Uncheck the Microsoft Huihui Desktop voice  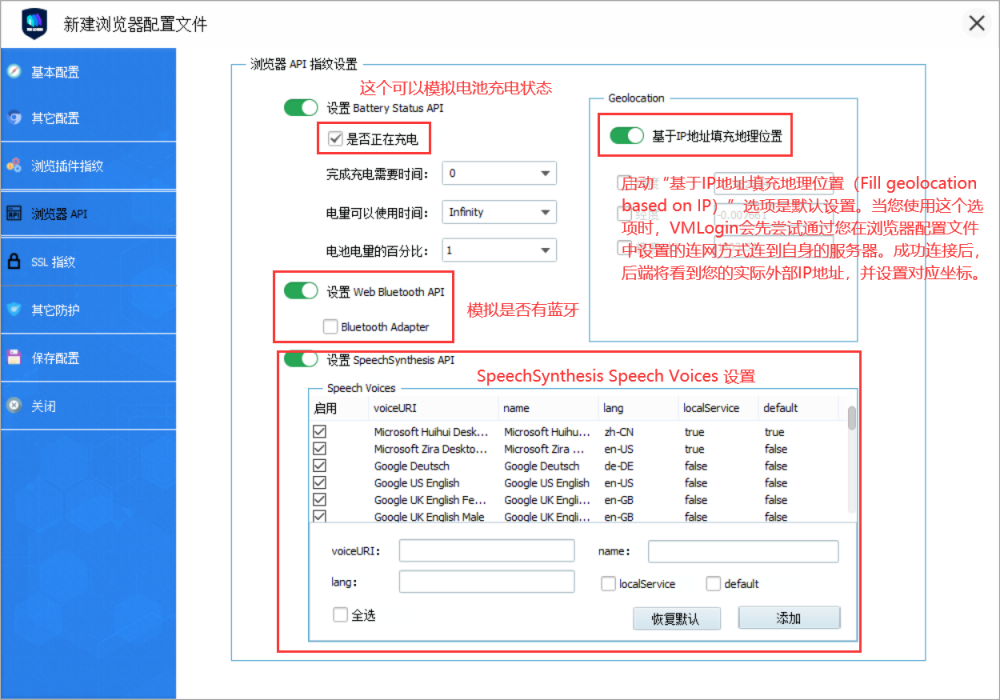click(x=320, y=432)
